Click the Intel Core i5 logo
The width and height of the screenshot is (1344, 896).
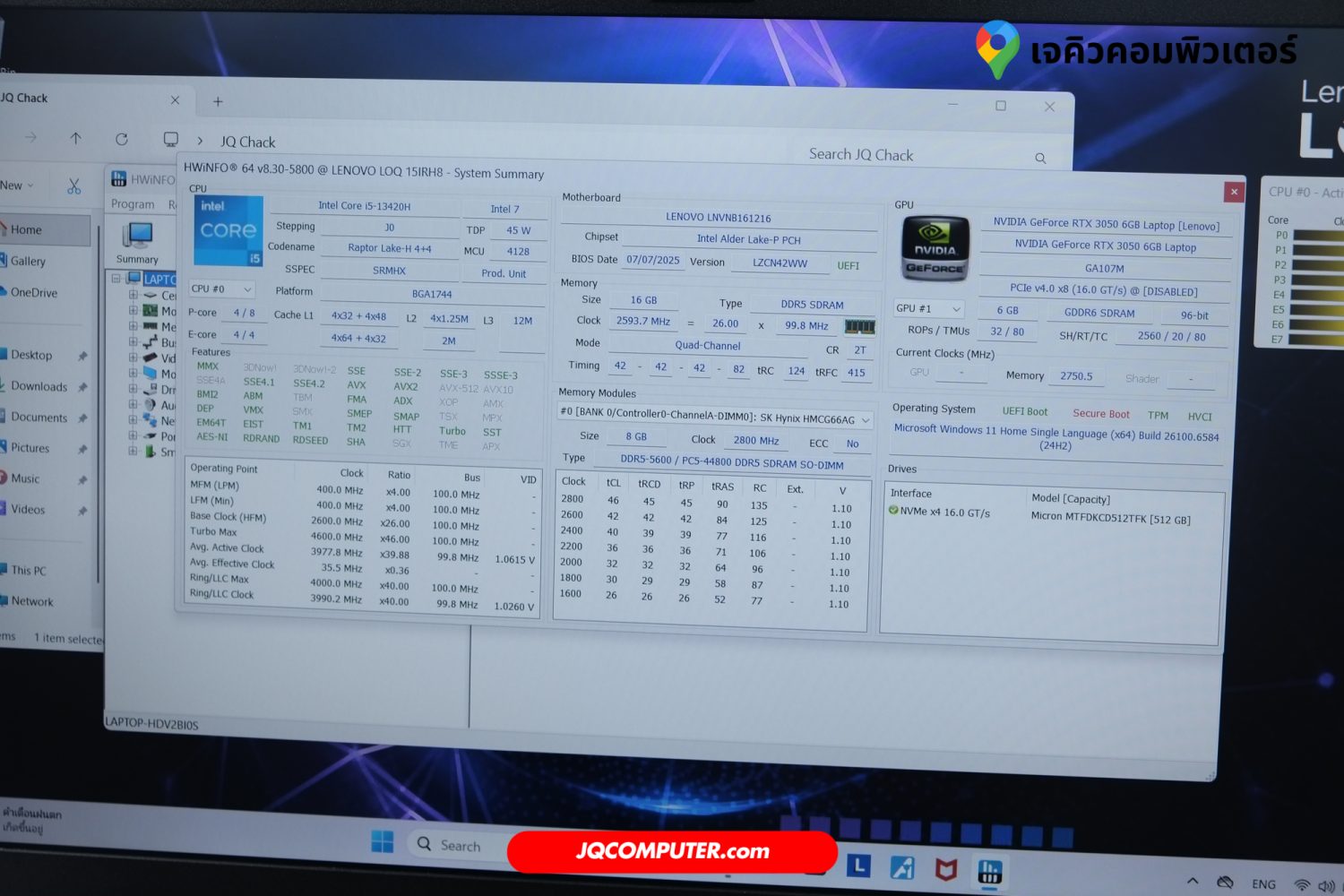point(228,231)
